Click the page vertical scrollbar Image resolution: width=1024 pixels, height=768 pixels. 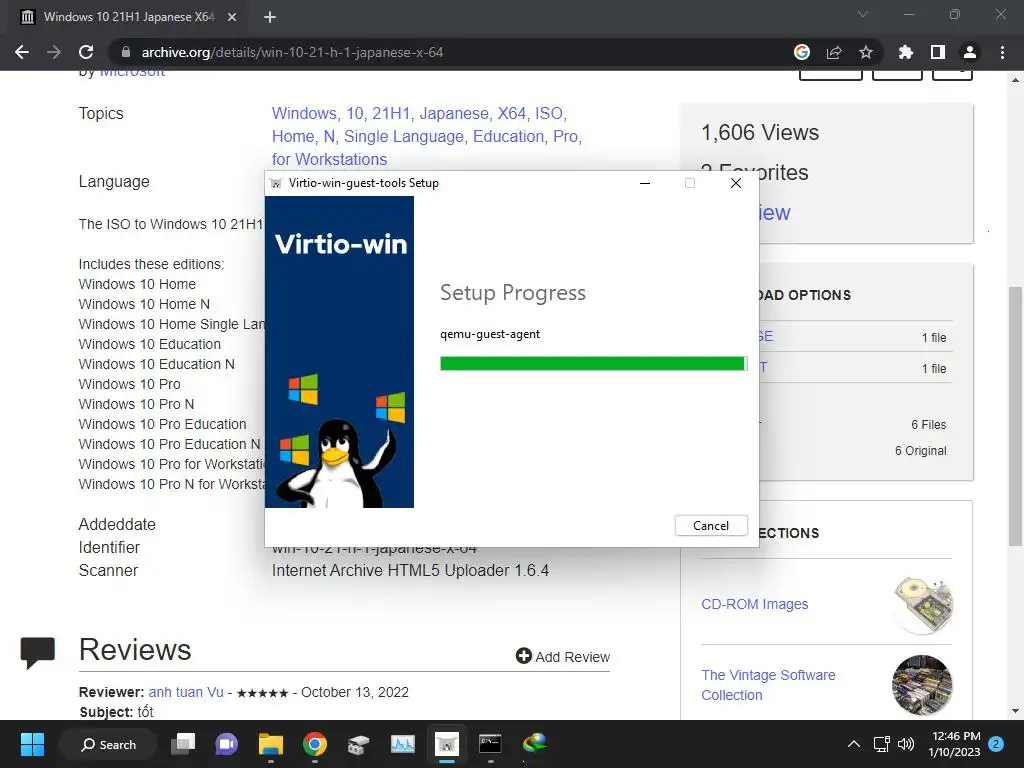(1015, 416)
